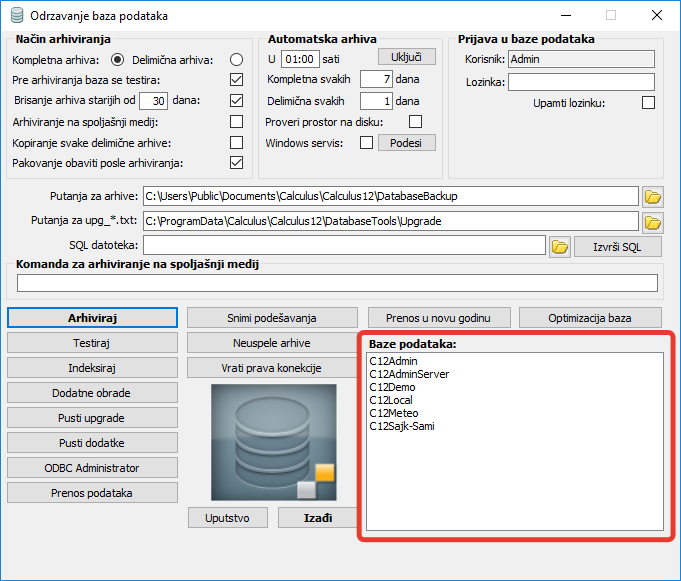Open folder browser for upg_*.txt path
The image size is (681, 581).
[652, 222]
